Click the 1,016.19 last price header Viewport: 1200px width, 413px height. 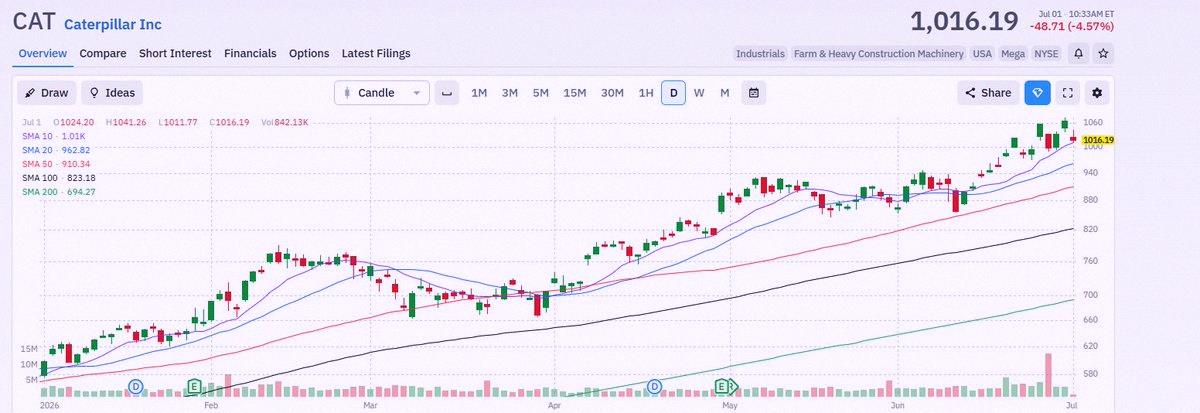pyautogui.click(x=964, y=21)
